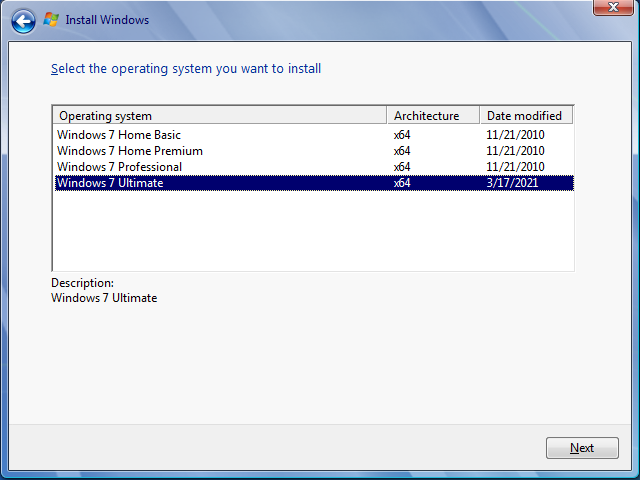Sort by Operating system column header

[x=220, y=116]
